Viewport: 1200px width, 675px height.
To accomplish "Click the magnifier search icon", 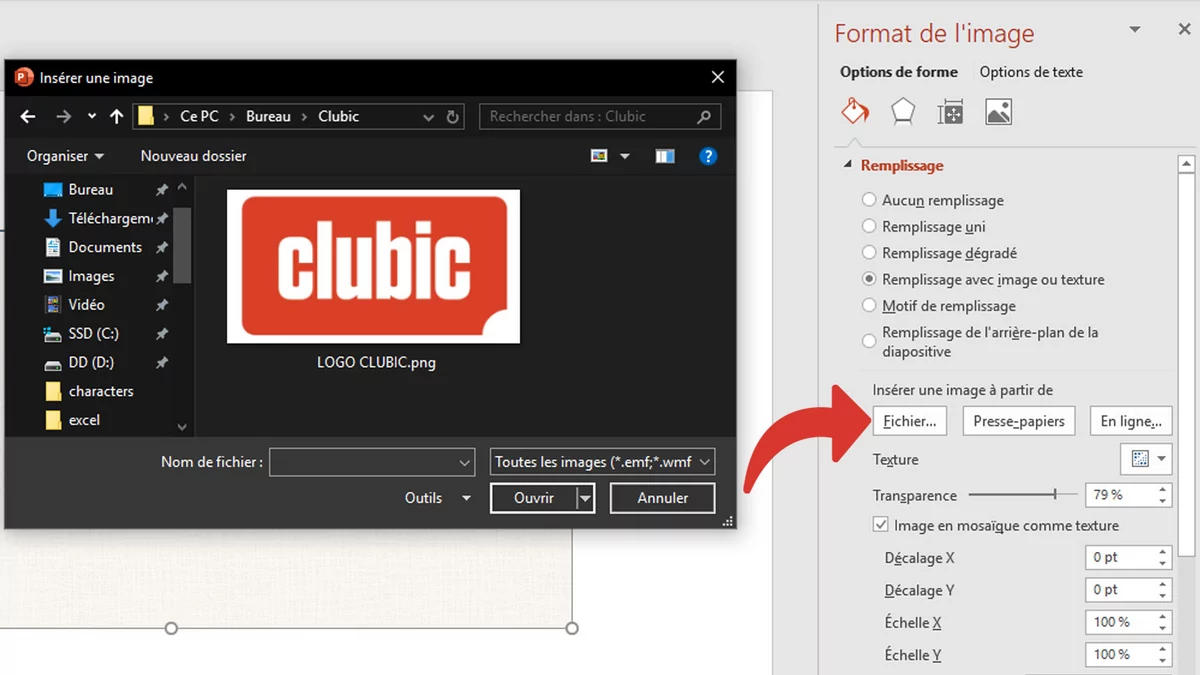I will (704, 116).
